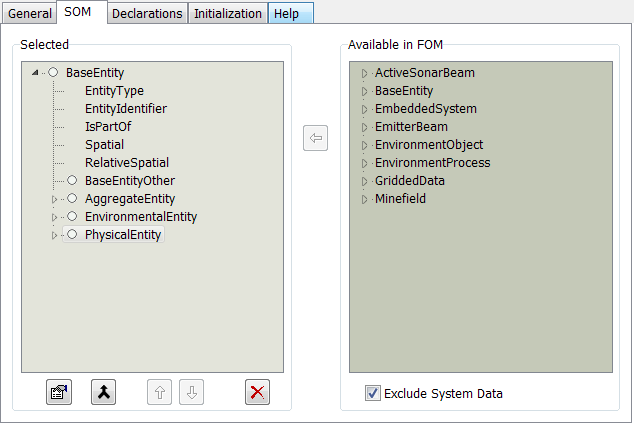The height and width of the screenshot is (424, 634).
Task: Click the circle icon beside BaseEntityOther
Action: click(x=72, y=181)
